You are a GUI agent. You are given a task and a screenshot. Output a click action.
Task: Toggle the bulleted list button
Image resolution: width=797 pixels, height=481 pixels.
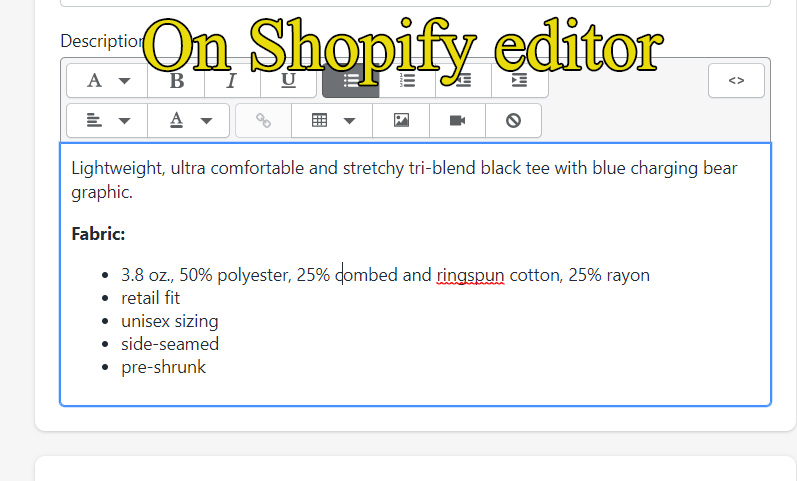coord(351,80)
